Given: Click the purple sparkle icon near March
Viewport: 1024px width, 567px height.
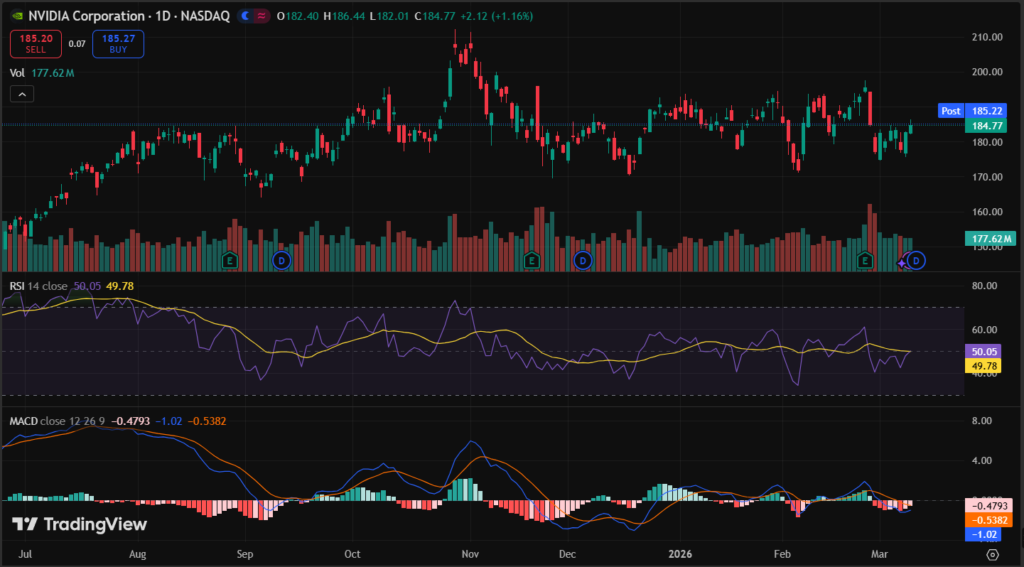Looking at the screenshot, I should (902, 261).
